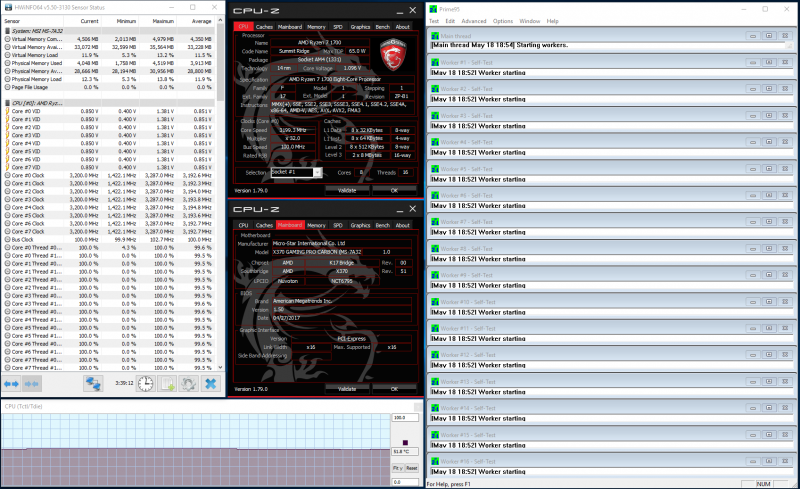The width and height of the screenshot is (800, 489).
Task: Start logging with the log file icon
Action: click(167, 383)
